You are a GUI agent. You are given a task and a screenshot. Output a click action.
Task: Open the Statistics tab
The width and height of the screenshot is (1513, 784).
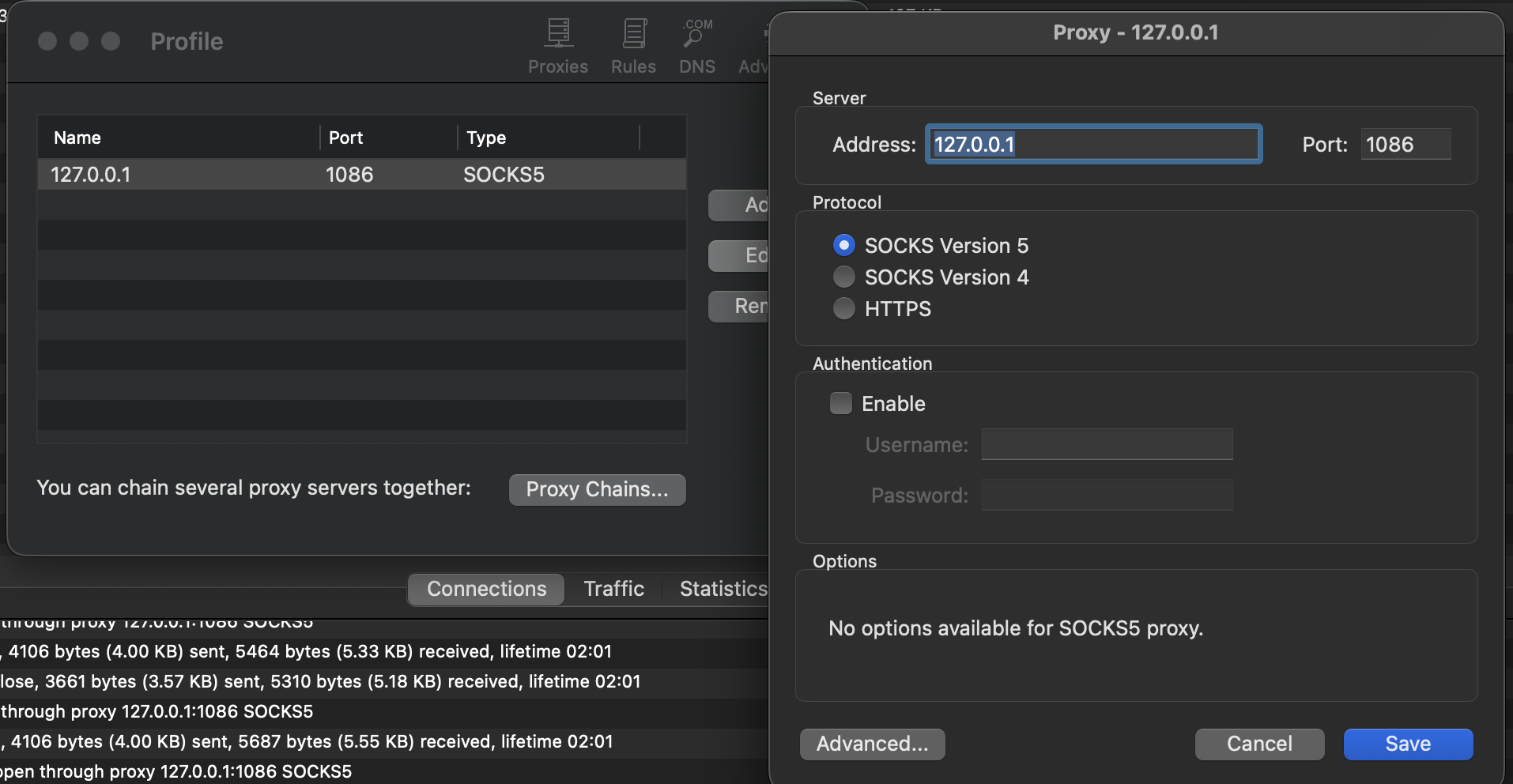click(723, 589)
